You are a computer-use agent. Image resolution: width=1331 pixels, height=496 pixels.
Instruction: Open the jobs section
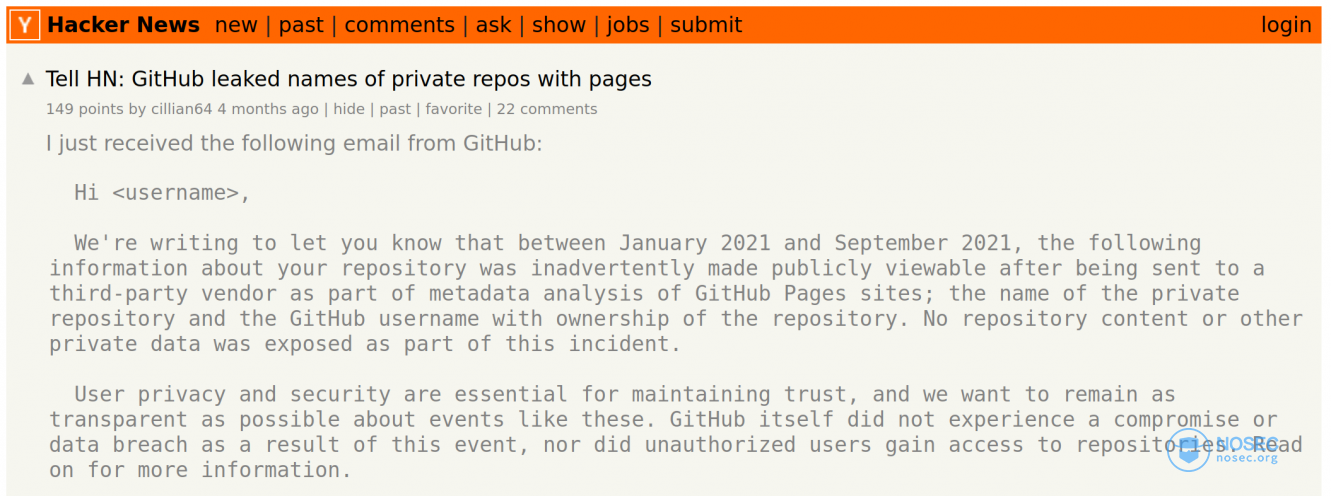[x=628, y=25]
